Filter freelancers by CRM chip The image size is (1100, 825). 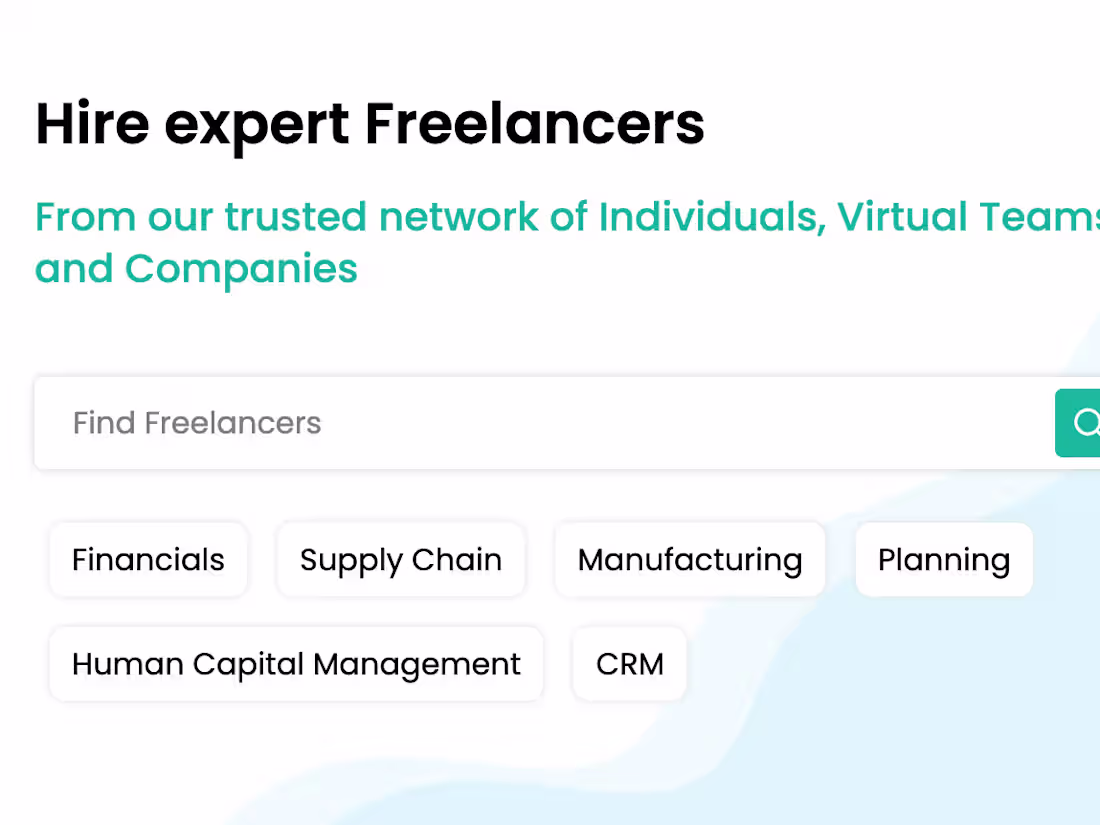point(629,664)
